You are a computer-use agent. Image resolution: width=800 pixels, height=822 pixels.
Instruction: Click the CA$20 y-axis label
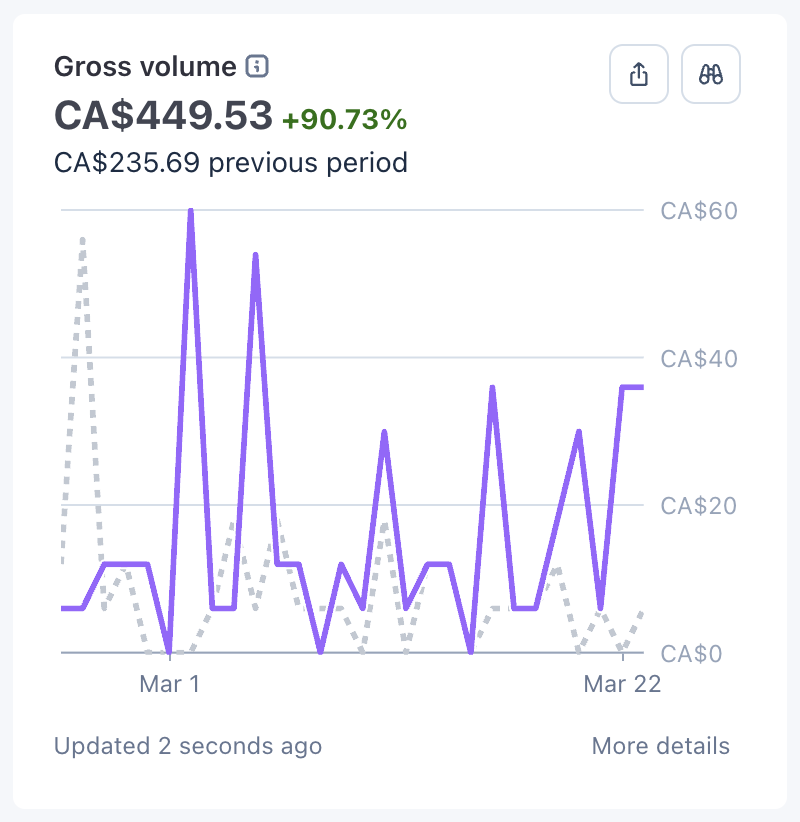[x=698, y=506]
